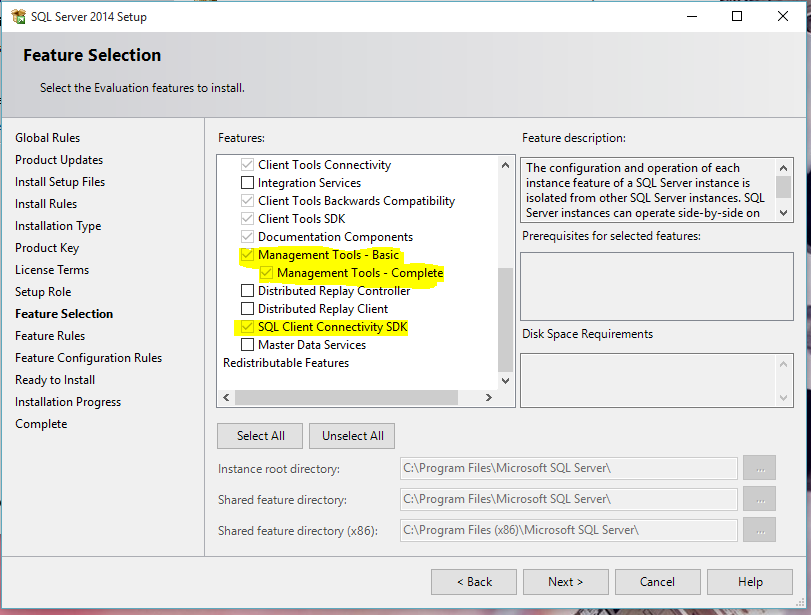Toggle the Client Tools SDK checkbox
The image size is (811, 615).
tap(247, 219)
